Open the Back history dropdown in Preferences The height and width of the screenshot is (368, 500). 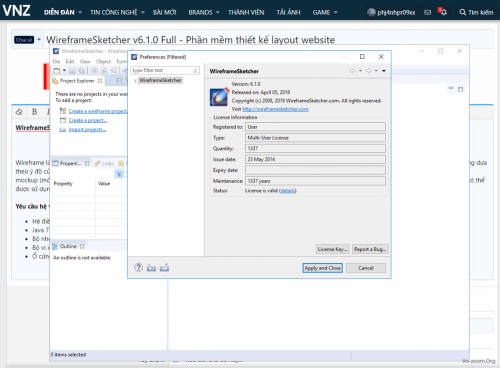pos(360,71)
